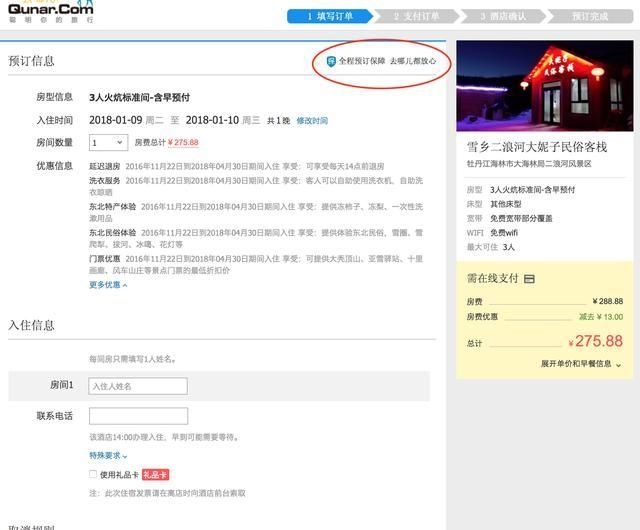The width and height of the screenshot is (640, 530).
Task: Click the 修改时间 link
Action: tap(312, 121)
